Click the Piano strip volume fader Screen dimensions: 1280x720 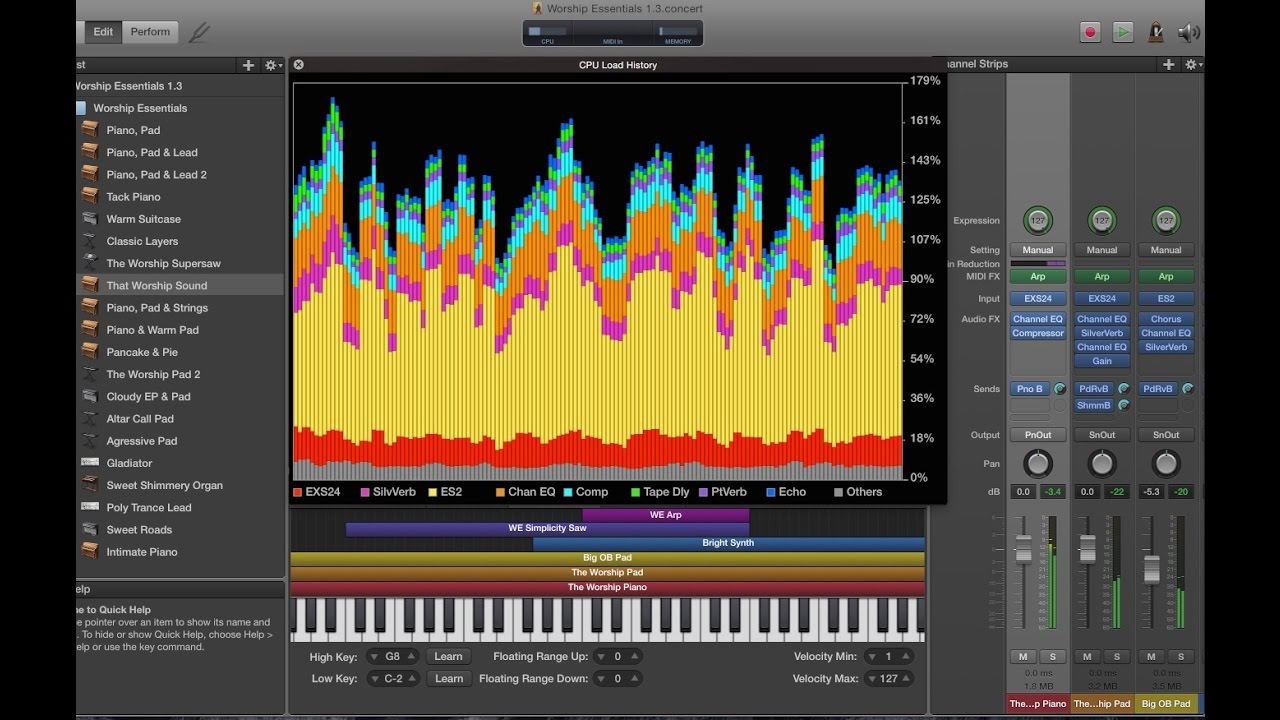(x=1023, y=549)
